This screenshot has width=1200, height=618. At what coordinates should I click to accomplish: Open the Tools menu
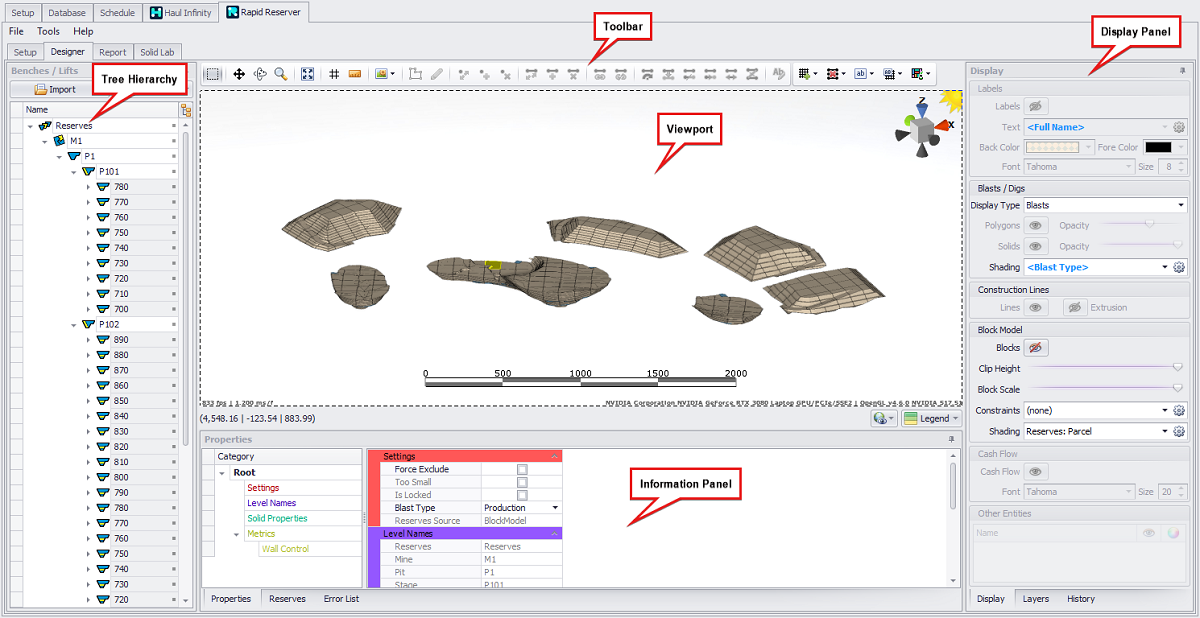coord(48,32)
